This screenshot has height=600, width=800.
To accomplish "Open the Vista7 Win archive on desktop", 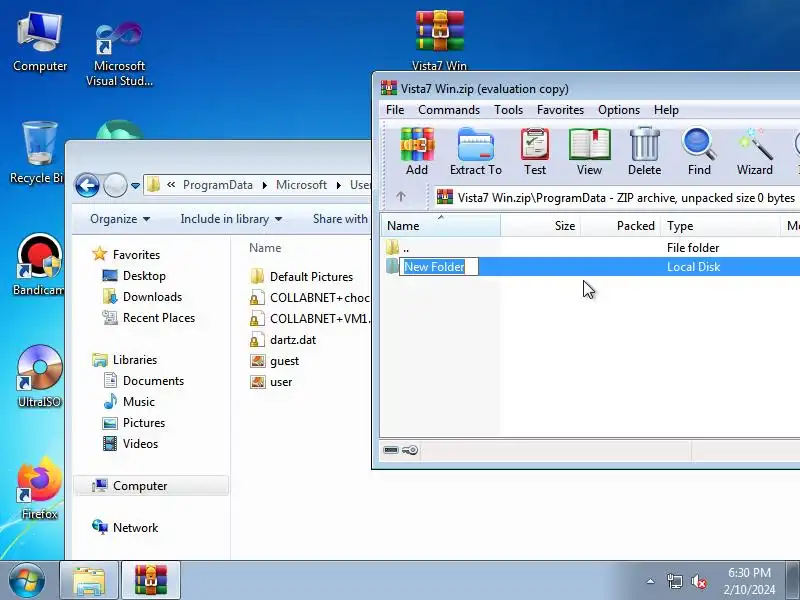I will [439, 41].
